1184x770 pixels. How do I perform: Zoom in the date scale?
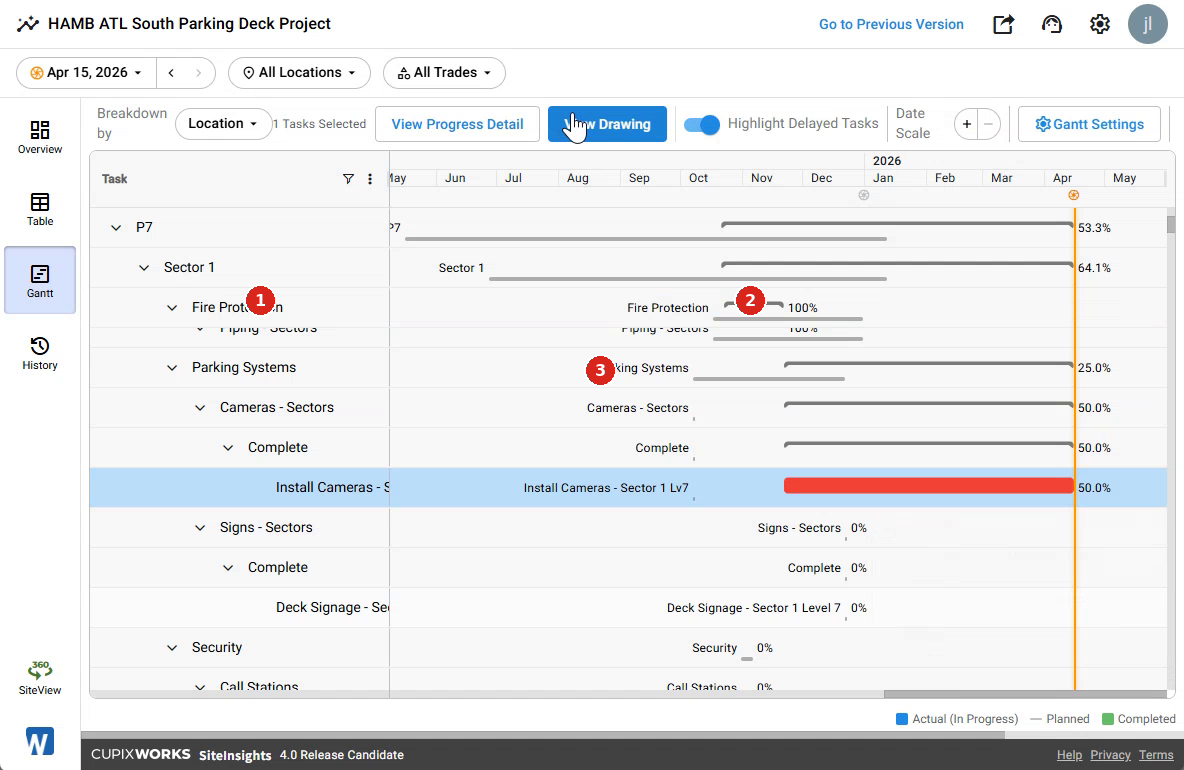(967, 124)
